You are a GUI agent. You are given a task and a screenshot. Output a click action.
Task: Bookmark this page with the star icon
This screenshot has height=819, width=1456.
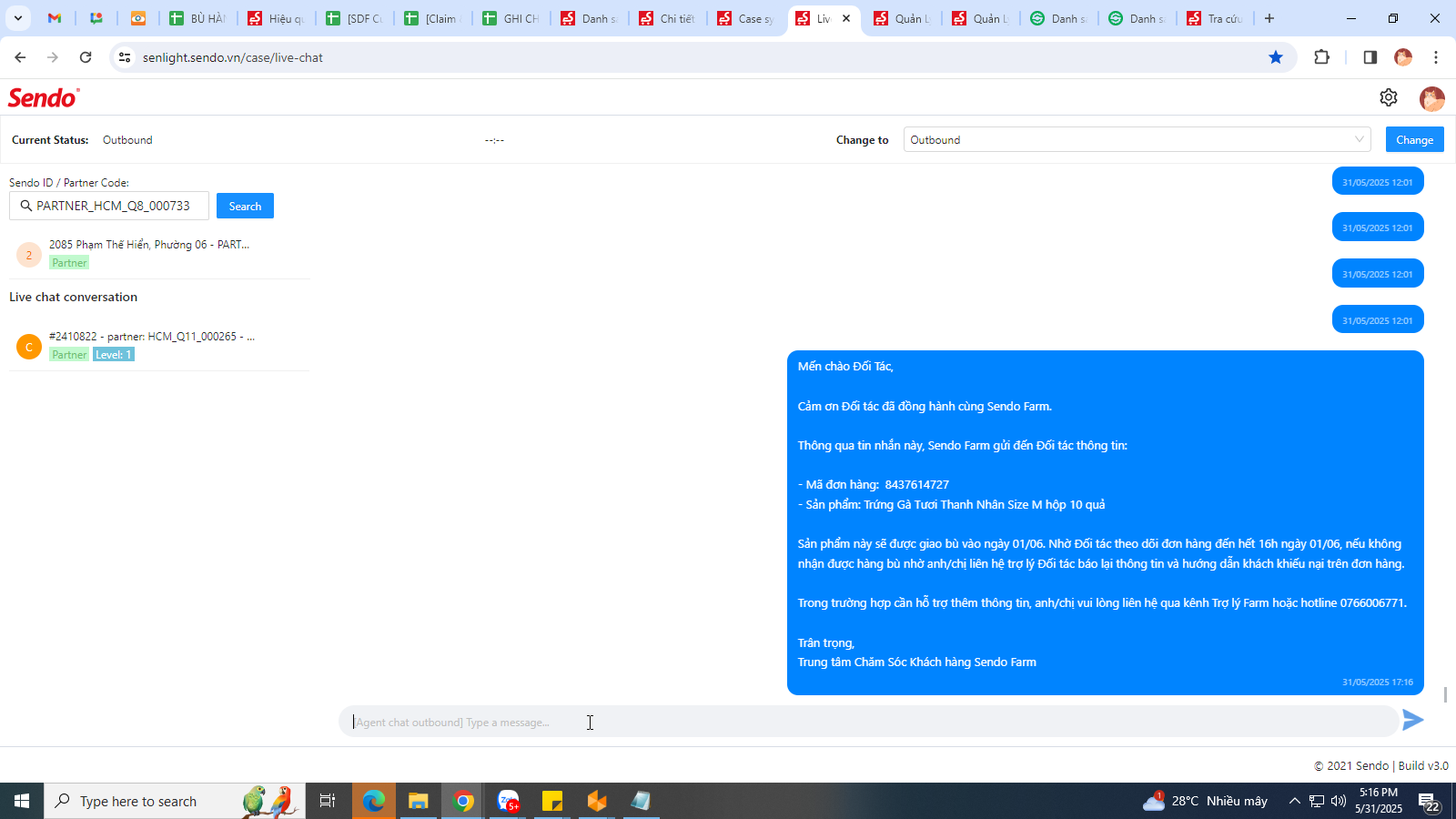[1276, 57]
